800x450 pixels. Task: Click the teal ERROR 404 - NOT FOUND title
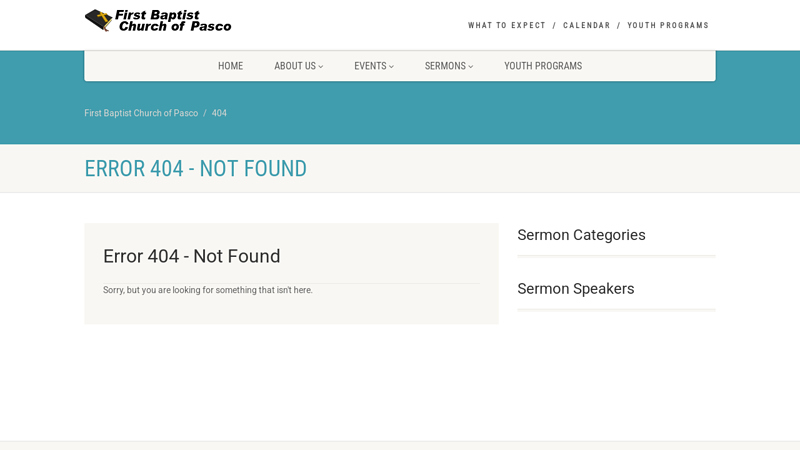(x=195, y=169)
